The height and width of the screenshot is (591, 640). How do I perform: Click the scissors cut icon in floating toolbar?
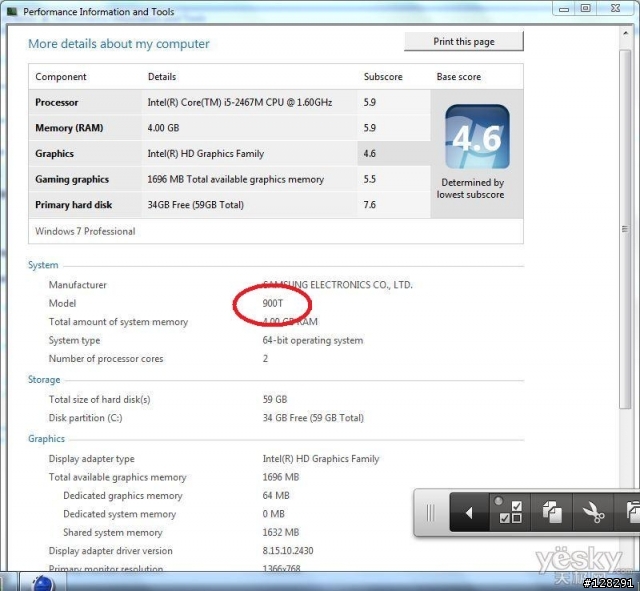coord(594,513)
